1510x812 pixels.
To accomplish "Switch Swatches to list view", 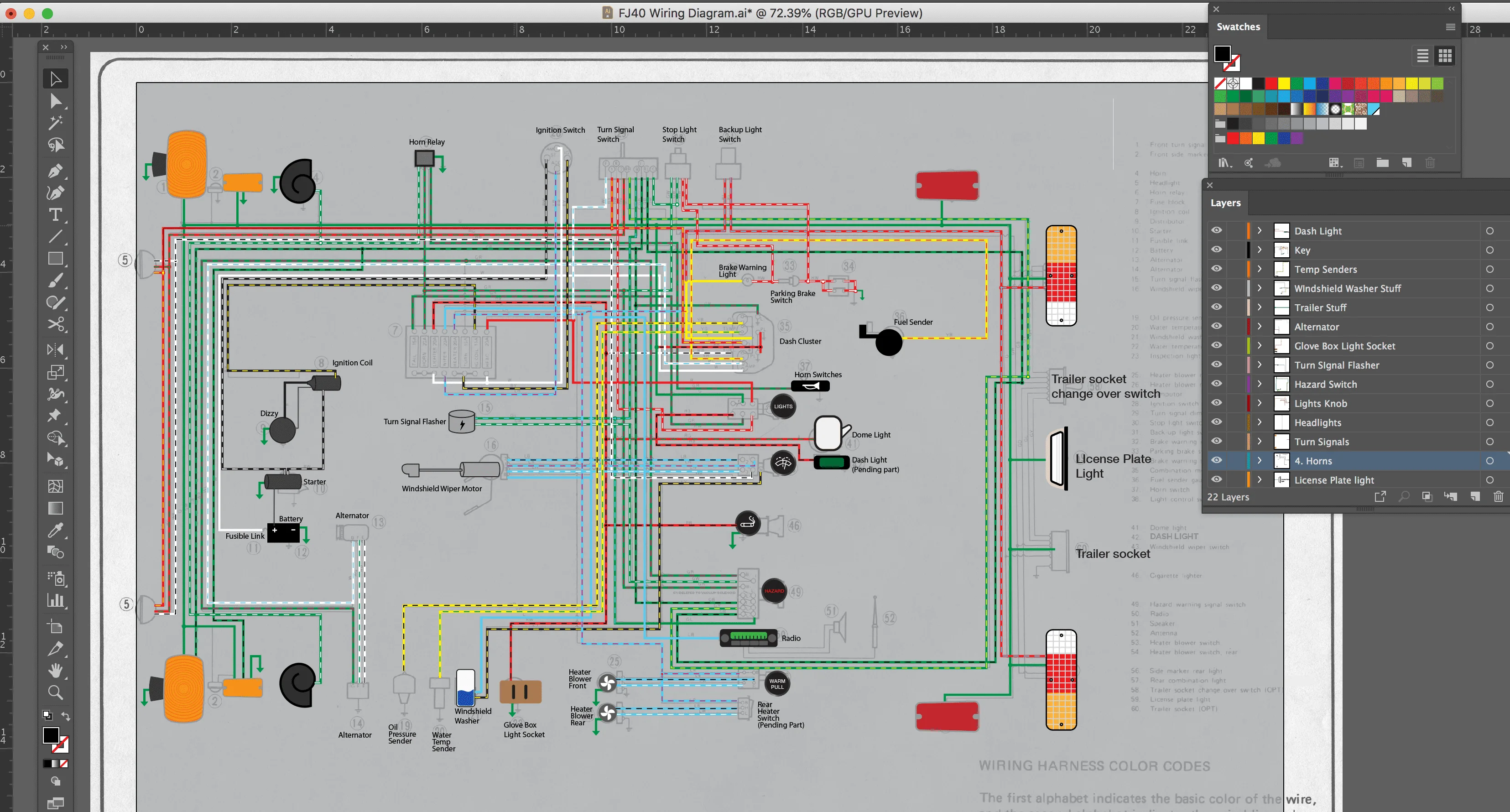I will click(1423, 56).
